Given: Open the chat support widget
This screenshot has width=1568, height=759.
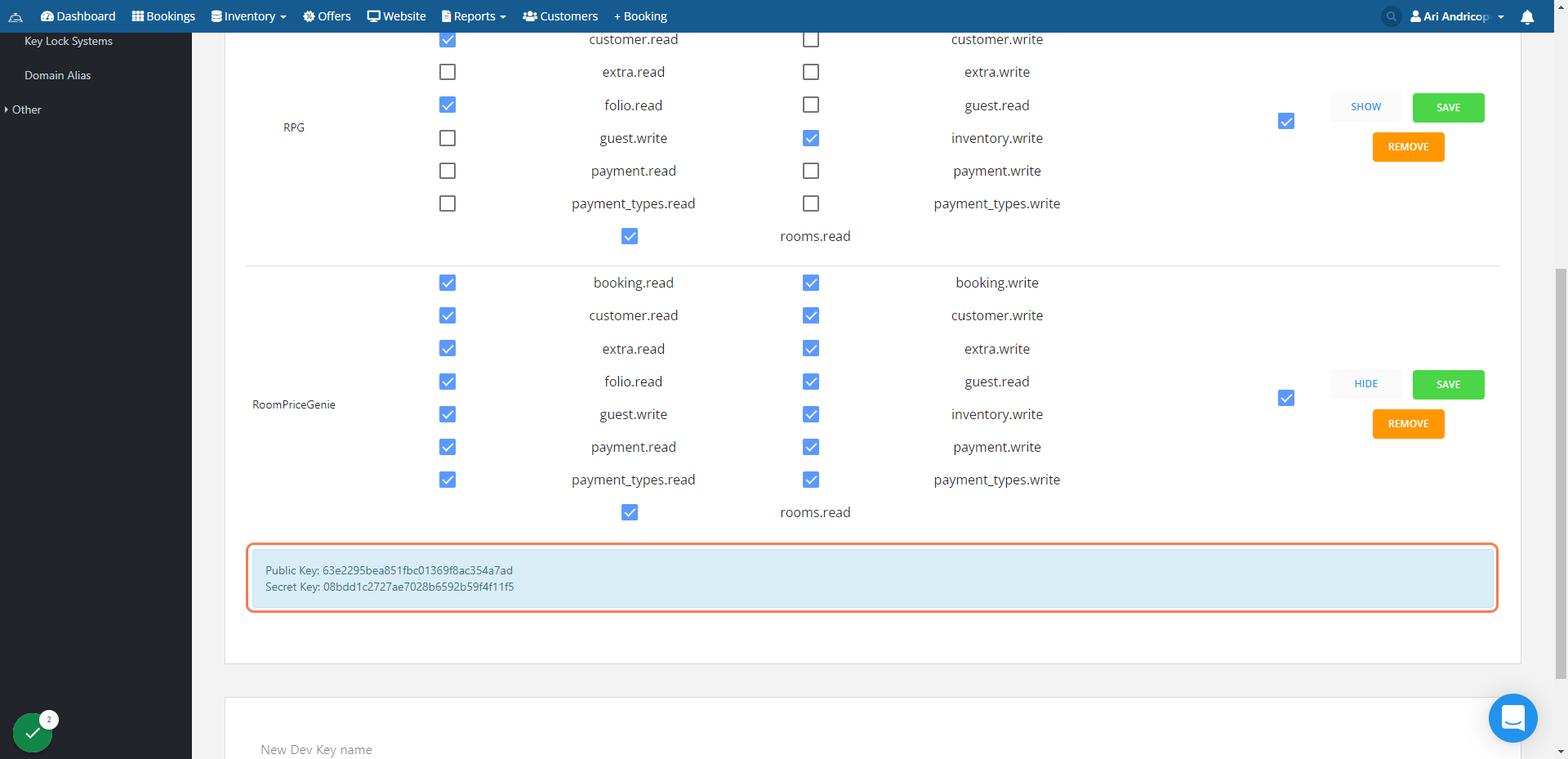Looking at the screenshot, I should tap(1512, 718).
